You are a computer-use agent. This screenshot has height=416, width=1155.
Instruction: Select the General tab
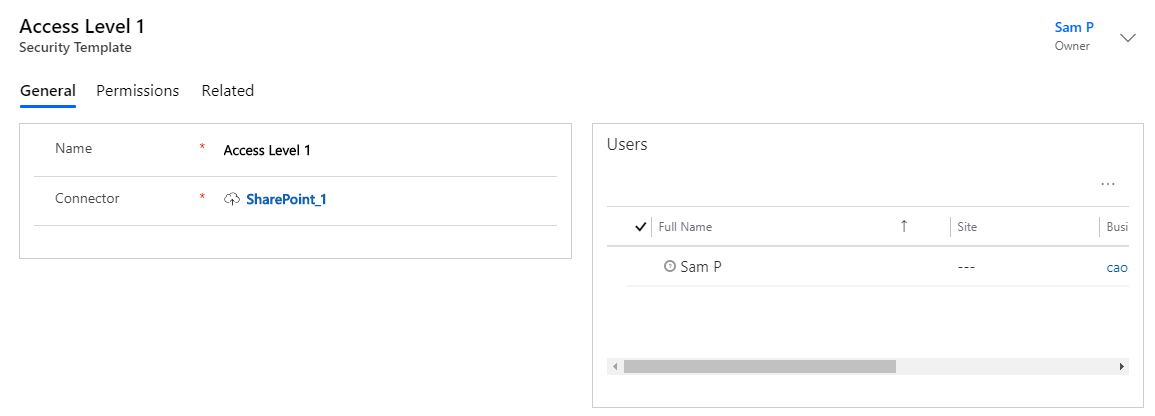[48, 91]
